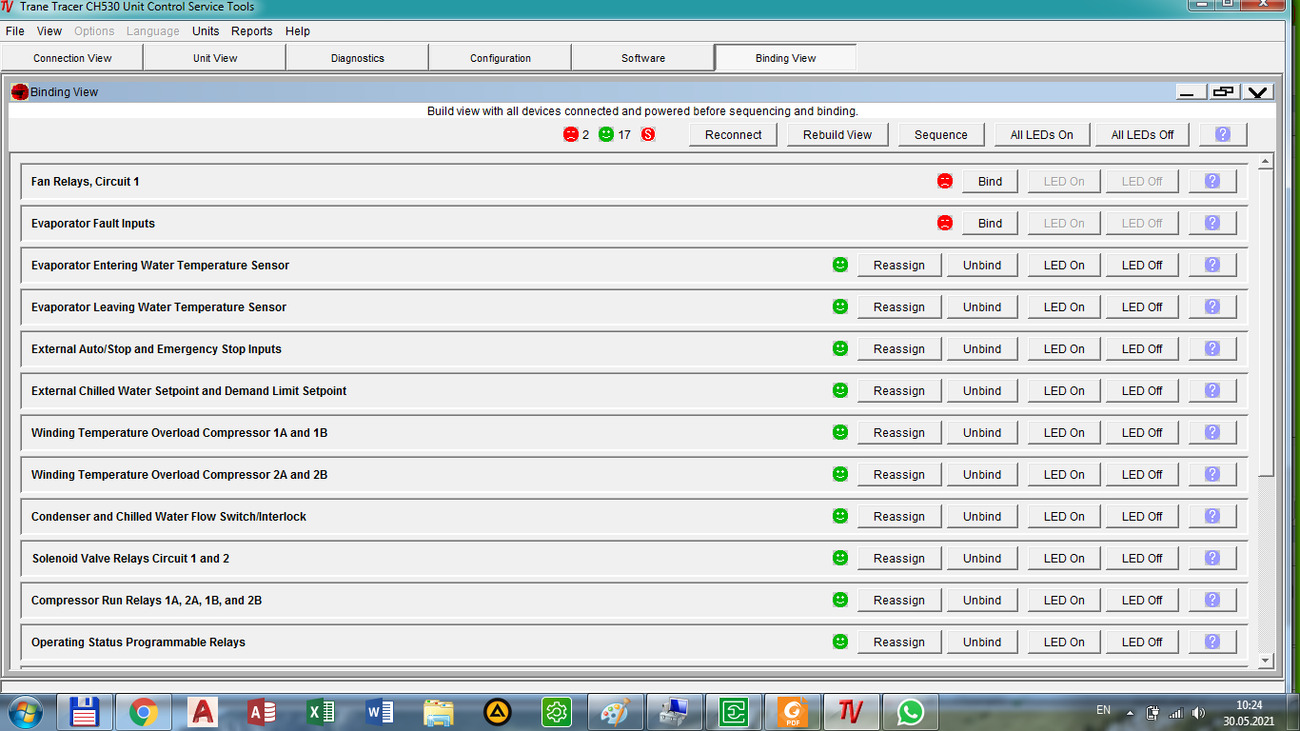Collapse Binding View panel with chevron button
This screenshot has height=731, width=1300.
1257,92
